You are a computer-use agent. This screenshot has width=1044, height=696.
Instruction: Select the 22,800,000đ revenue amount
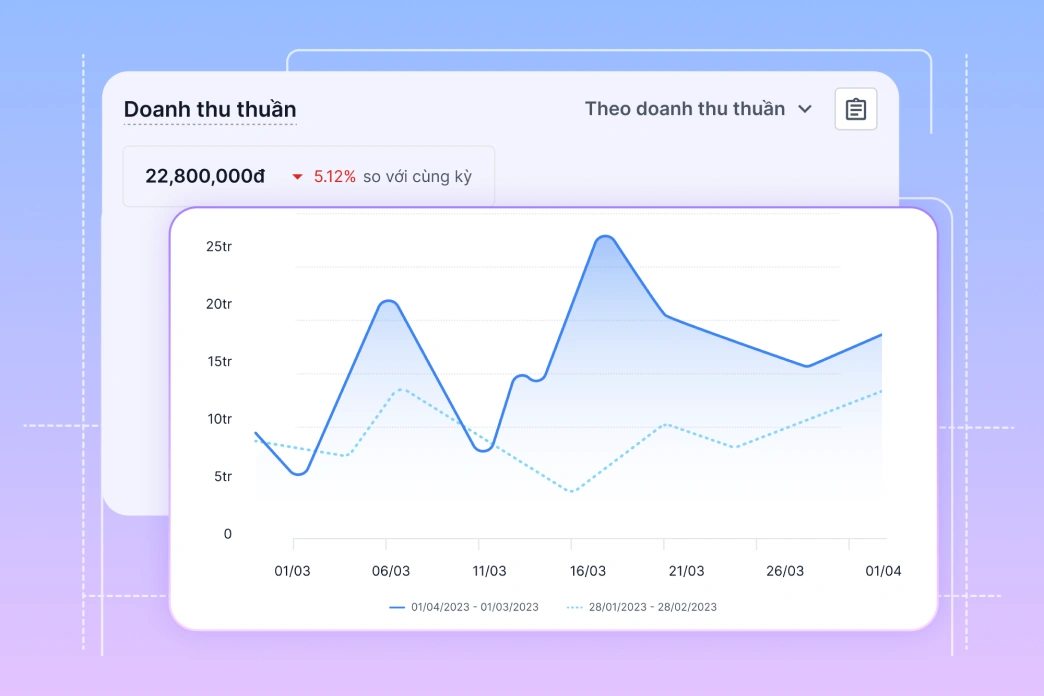(205, 177)
